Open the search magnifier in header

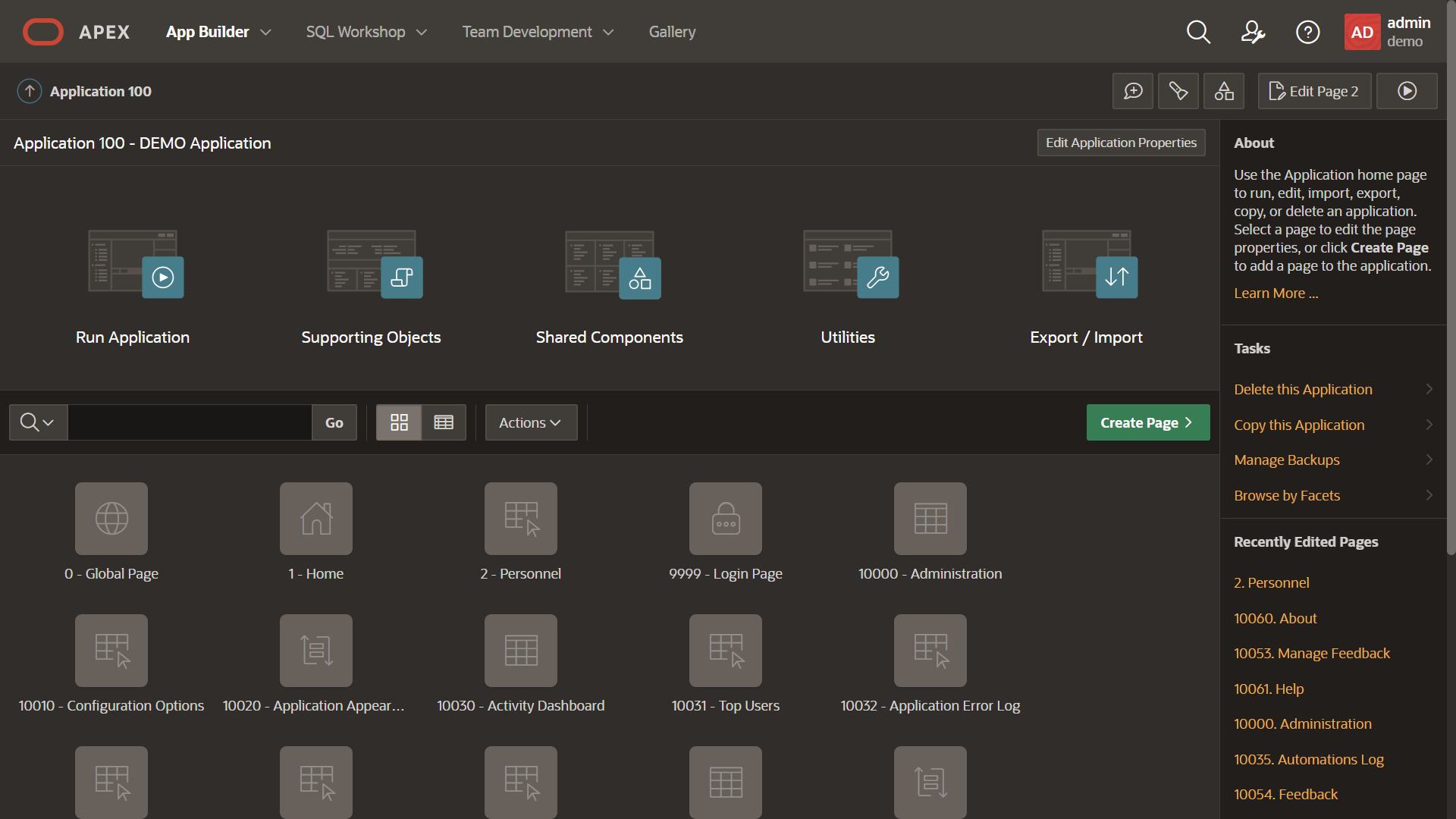(1198, 32)
